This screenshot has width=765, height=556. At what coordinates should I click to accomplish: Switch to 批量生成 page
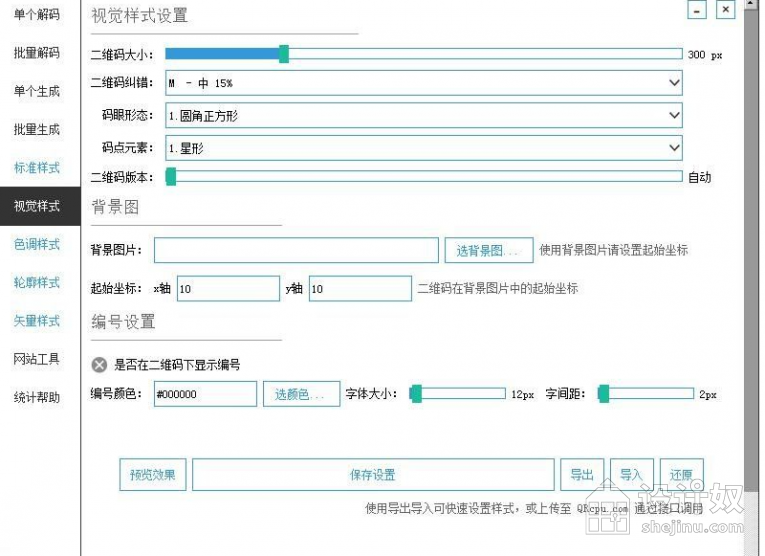click(x=37, y=129)
